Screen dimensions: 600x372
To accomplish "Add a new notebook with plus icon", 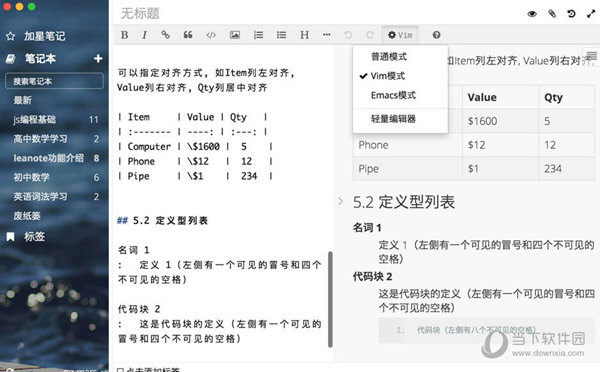I will click(x=98, y=58).
